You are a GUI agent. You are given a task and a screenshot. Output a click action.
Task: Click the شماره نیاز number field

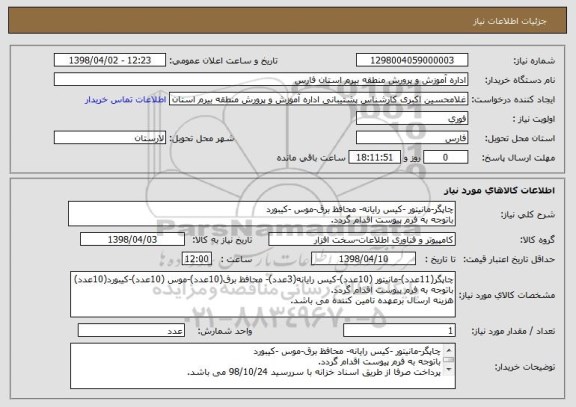tap(412, 60)
